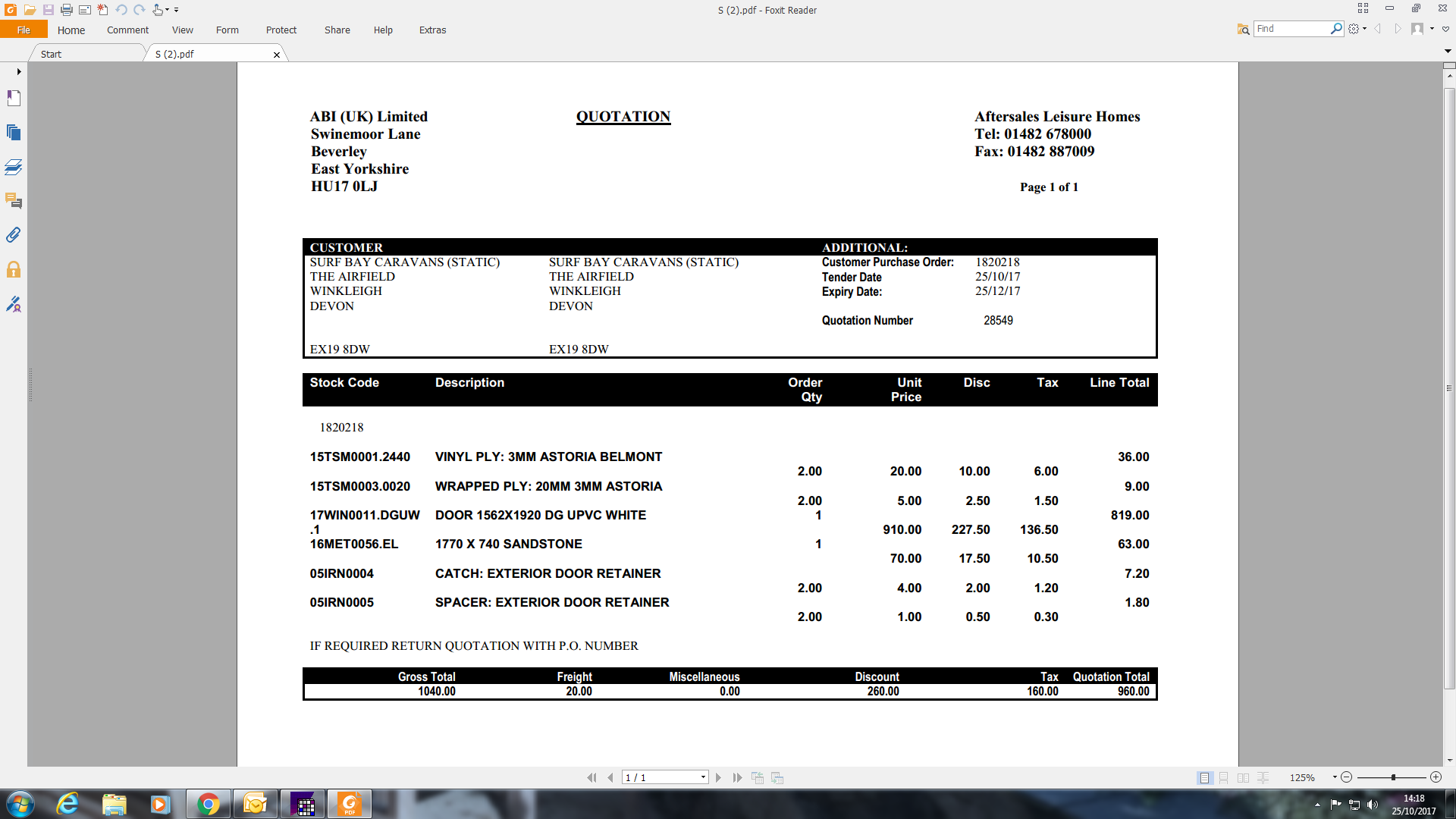
Task: Switch to continuous page view mode
Action: [x=1224, y=778]
